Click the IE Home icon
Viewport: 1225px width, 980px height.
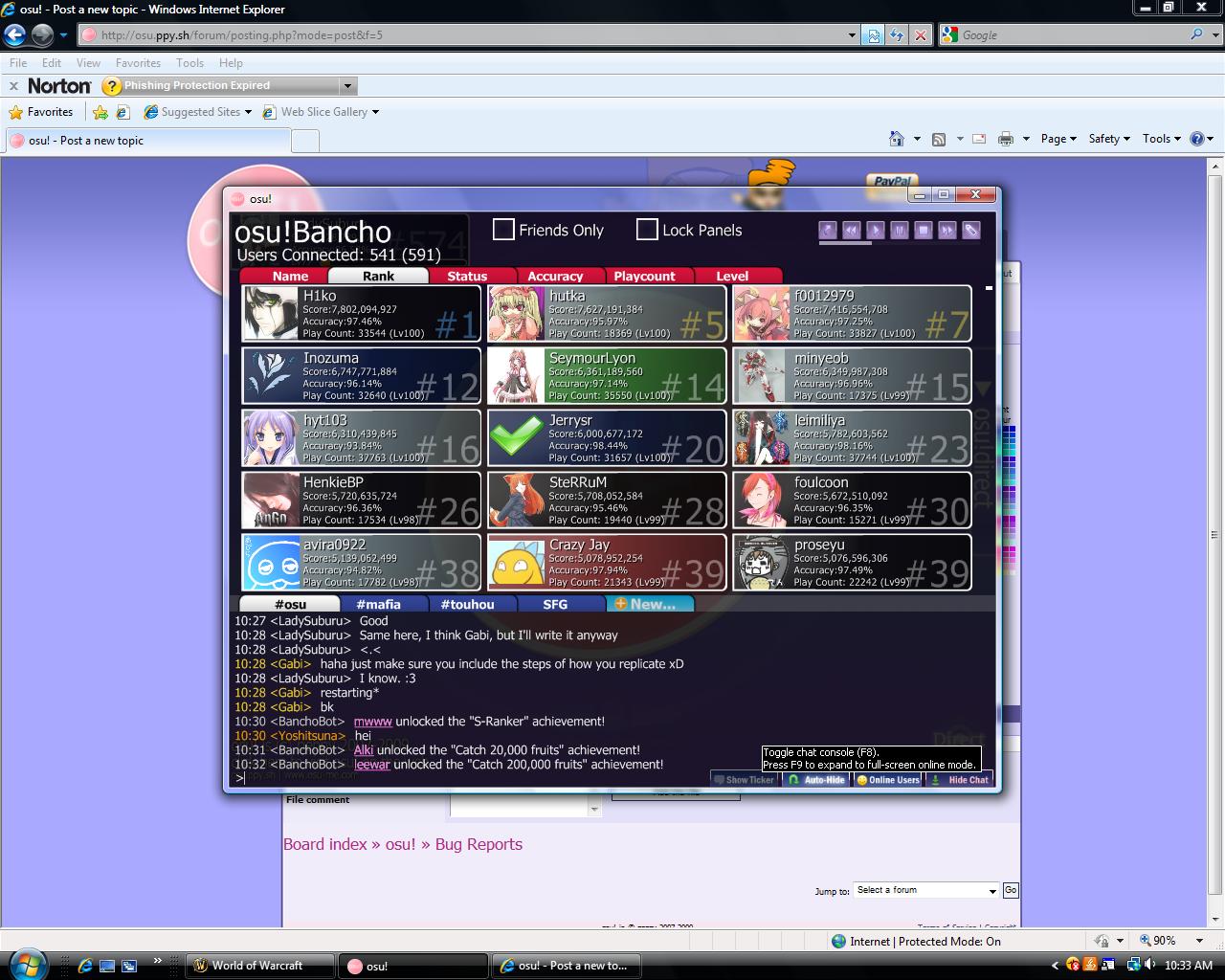pyautogui.click(x=897, y=139)
